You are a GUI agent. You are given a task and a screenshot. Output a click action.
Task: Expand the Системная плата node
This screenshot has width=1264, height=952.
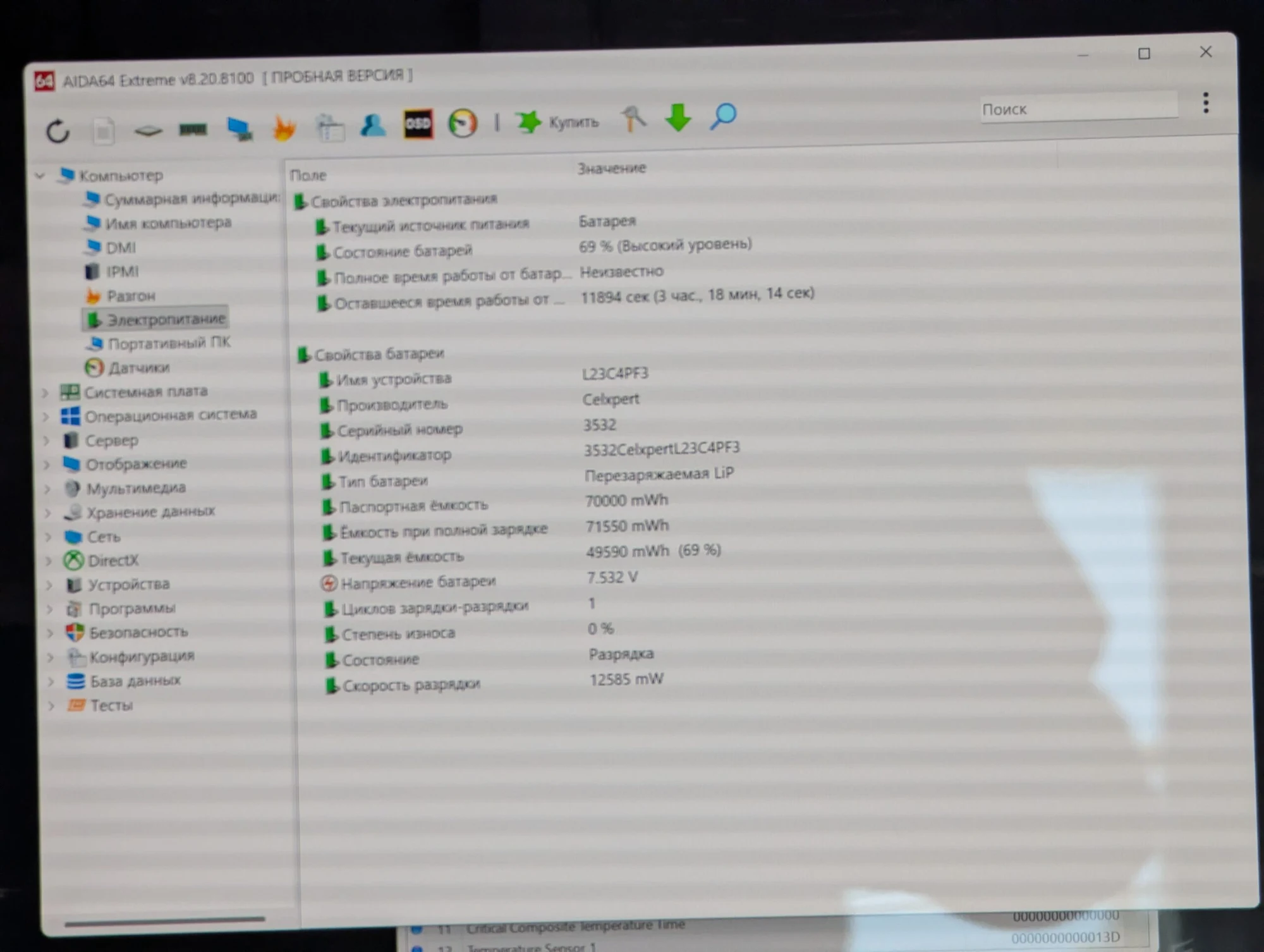pyautogui.click(x=45, y=393)
